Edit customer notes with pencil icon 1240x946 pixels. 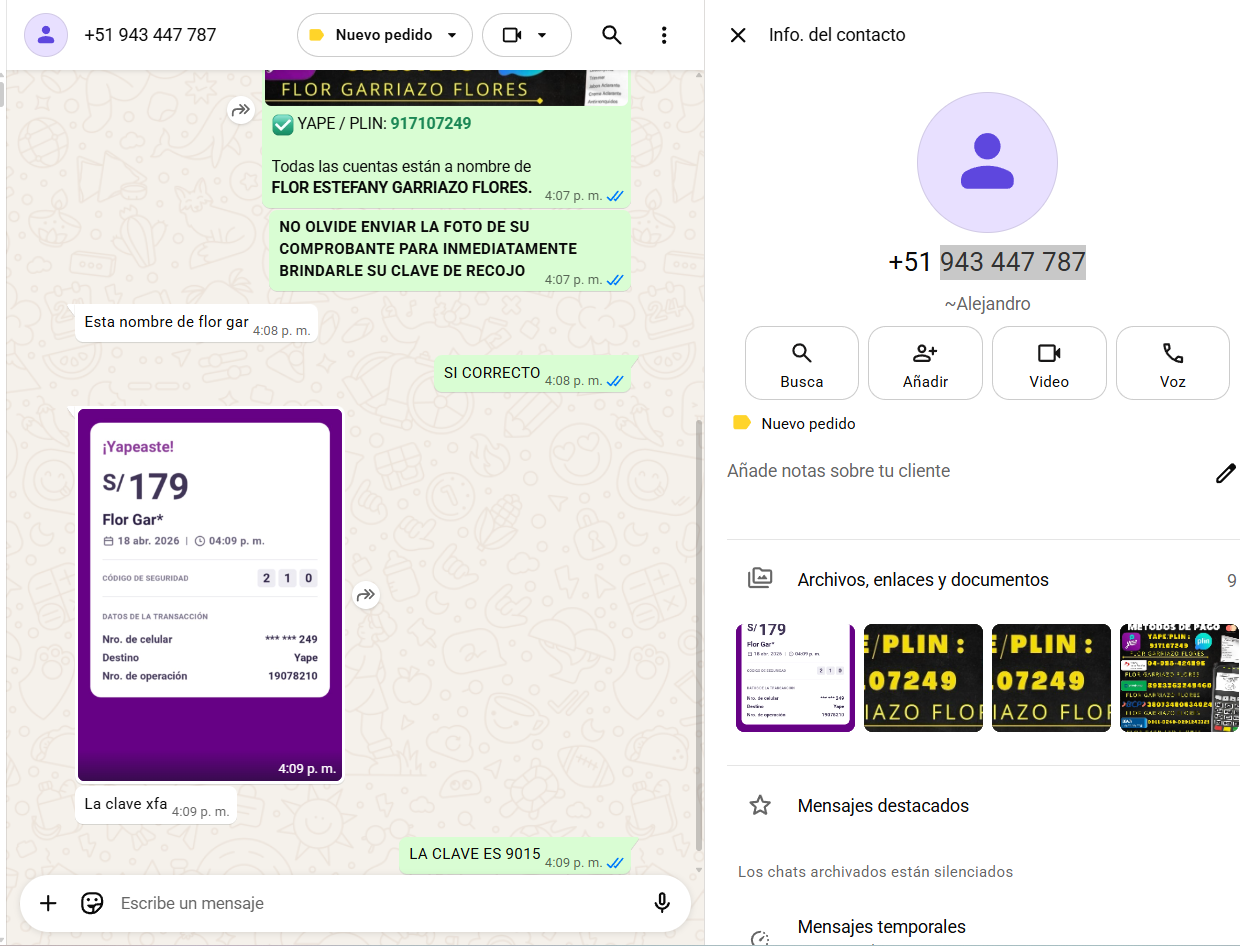coord(1225,473)
